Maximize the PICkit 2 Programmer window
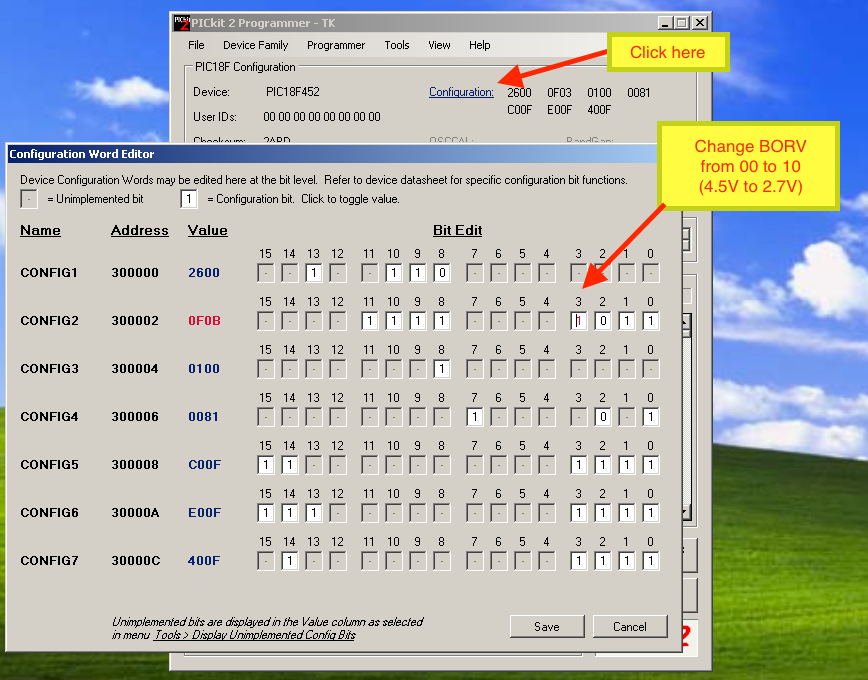 (683, 23)
